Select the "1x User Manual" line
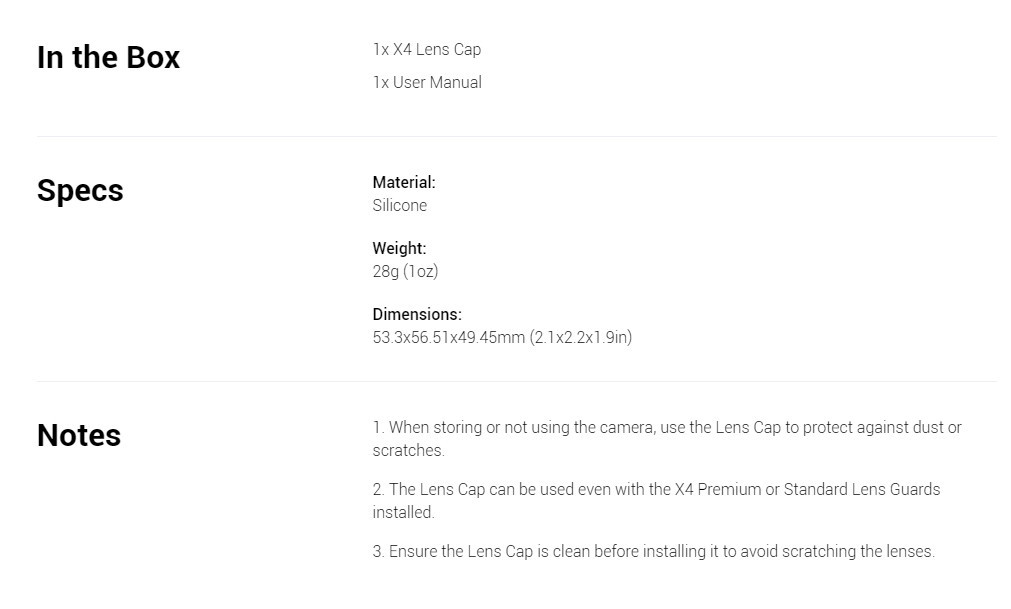 pos(427,82)
